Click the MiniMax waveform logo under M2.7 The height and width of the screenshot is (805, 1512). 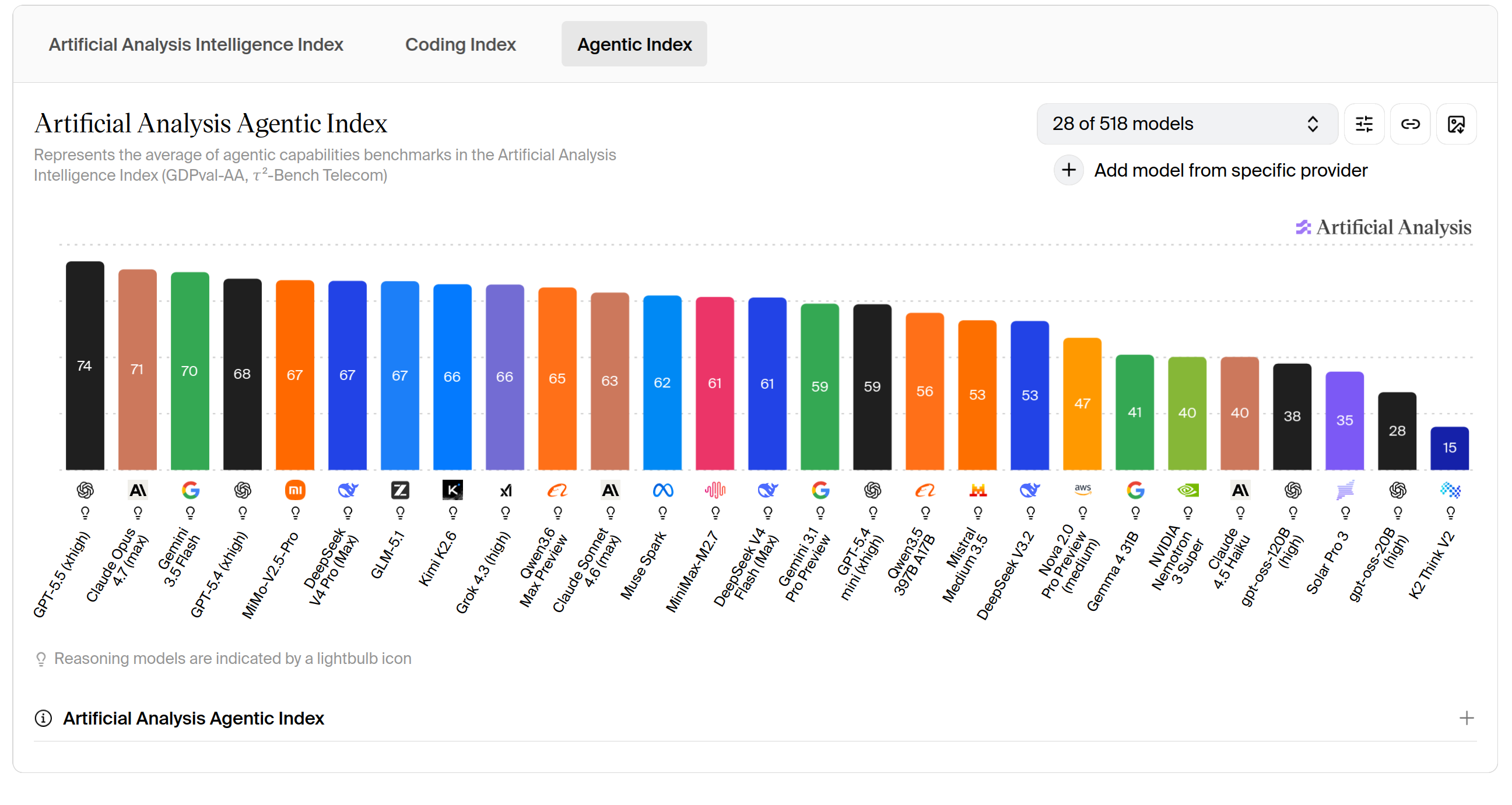pyautogui.click(x=715, y=490)
